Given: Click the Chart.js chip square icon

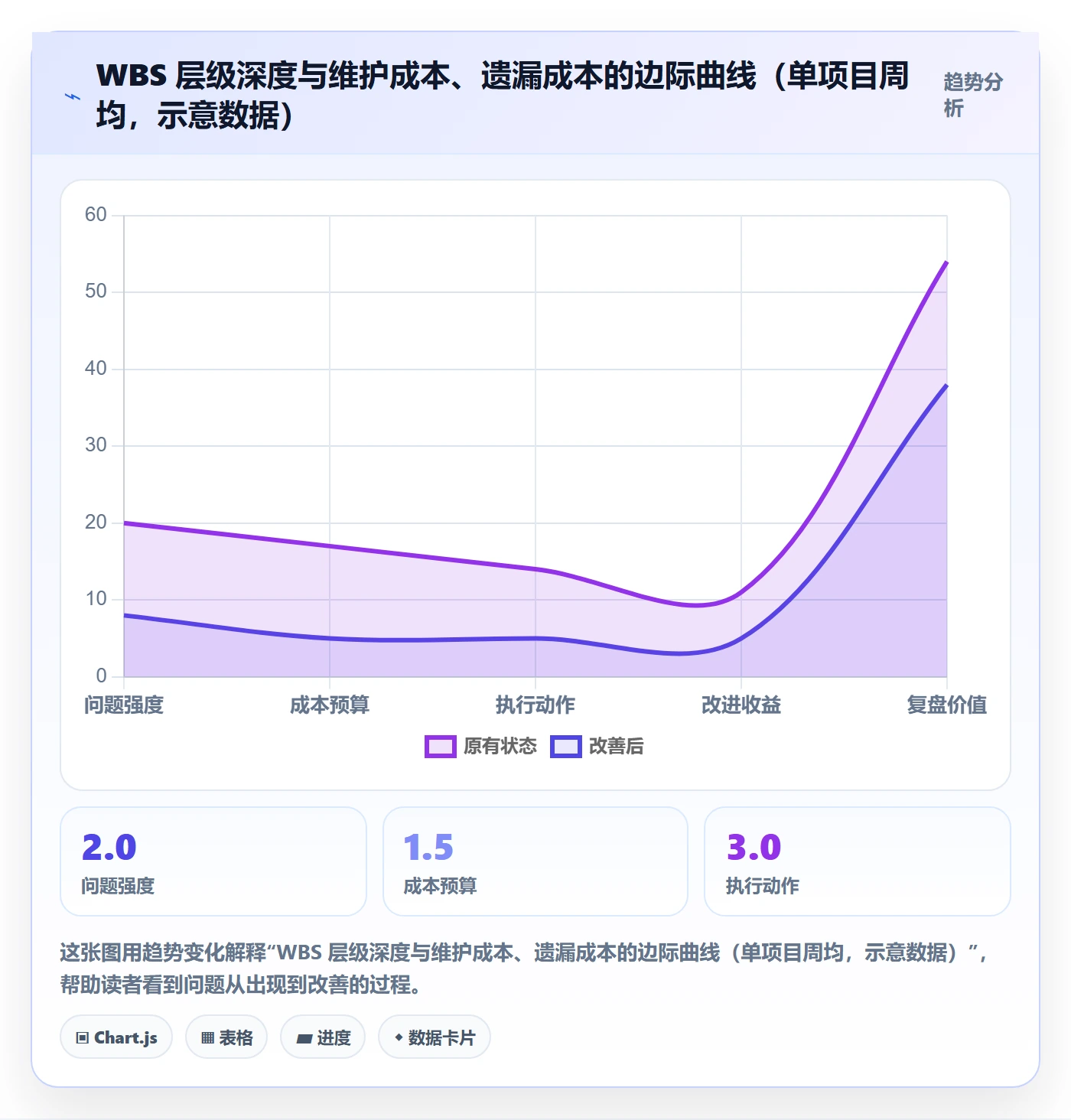Looking at the screenshot, I should point(83,1038).
